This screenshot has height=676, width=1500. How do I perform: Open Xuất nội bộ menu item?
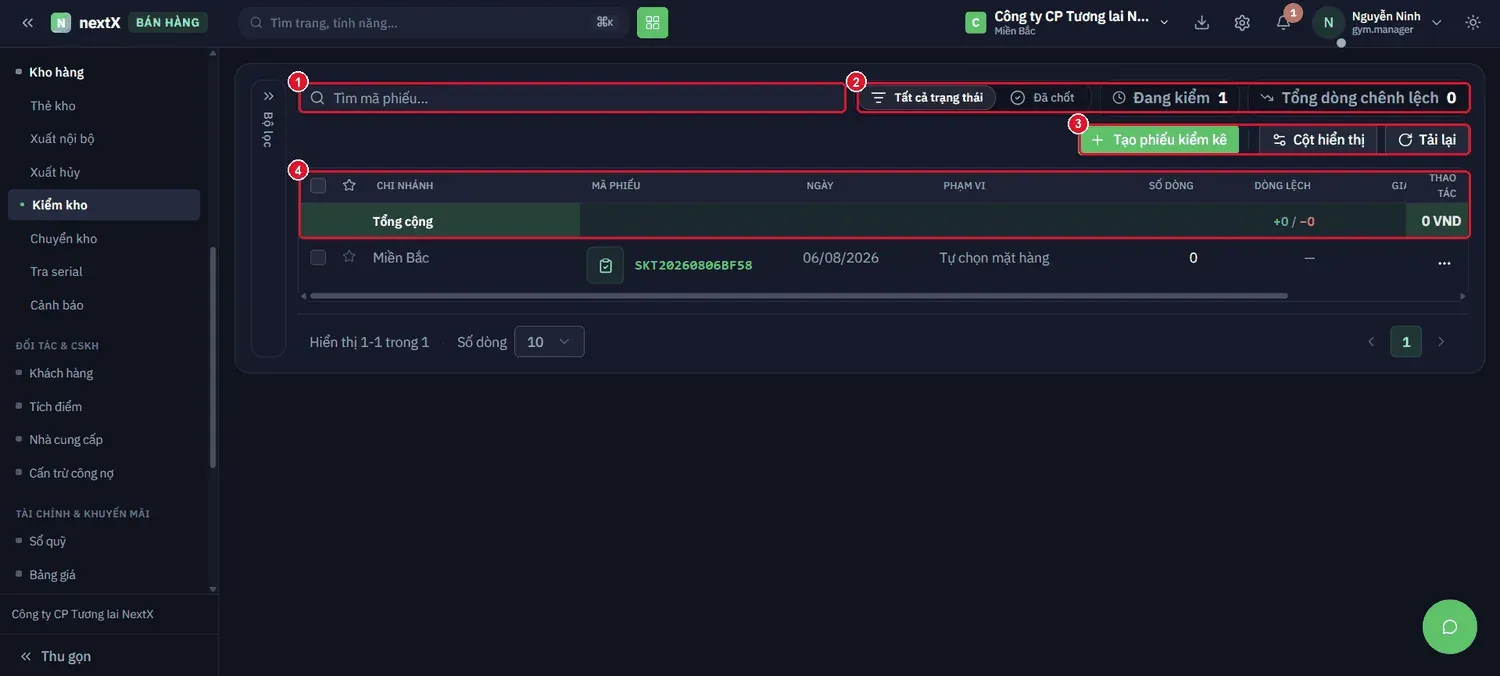tap(62, 139)
